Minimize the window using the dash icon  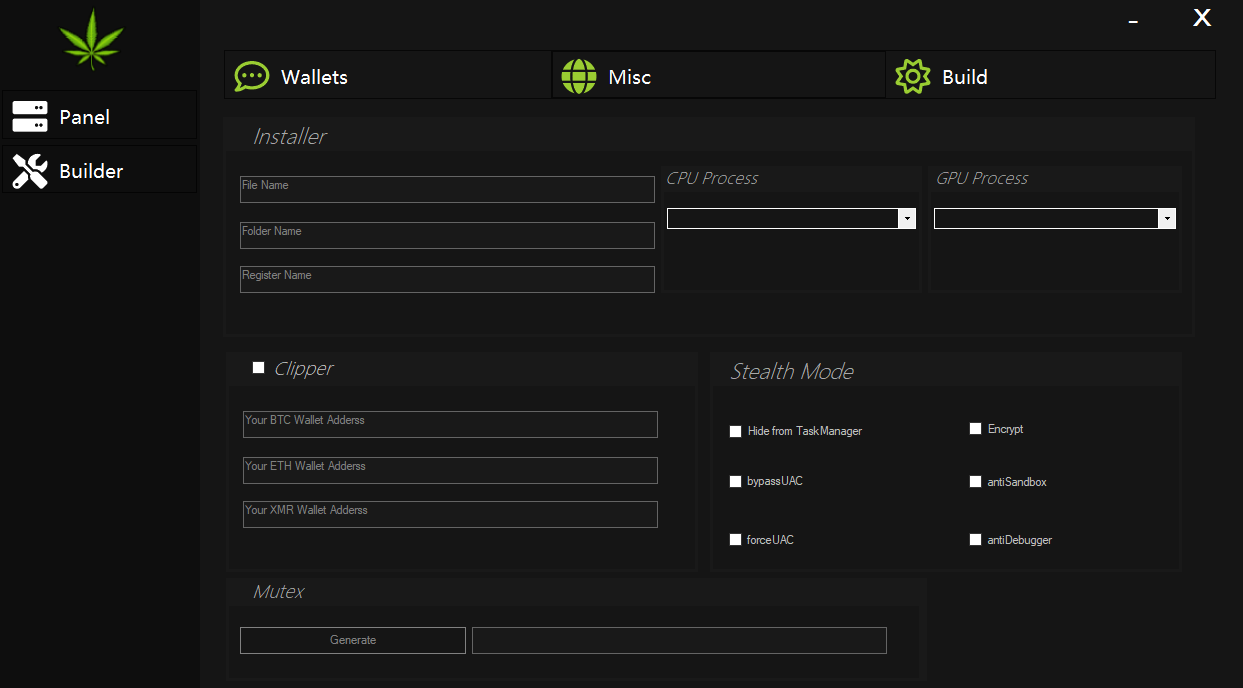(x=1133, y=21)
